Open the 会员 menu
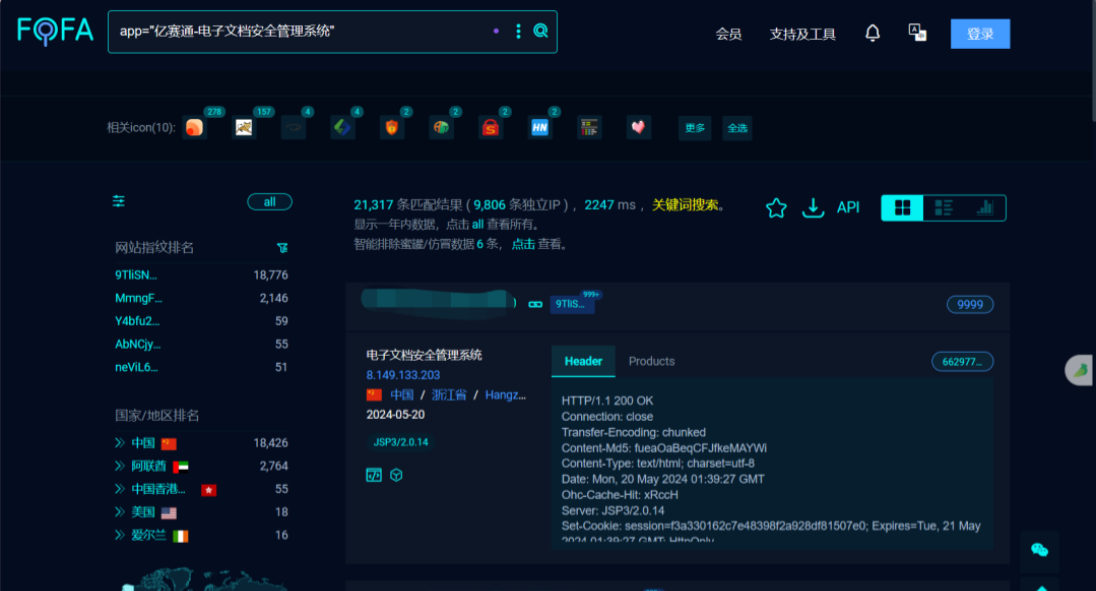The image size is (1096, 591). 728,34
